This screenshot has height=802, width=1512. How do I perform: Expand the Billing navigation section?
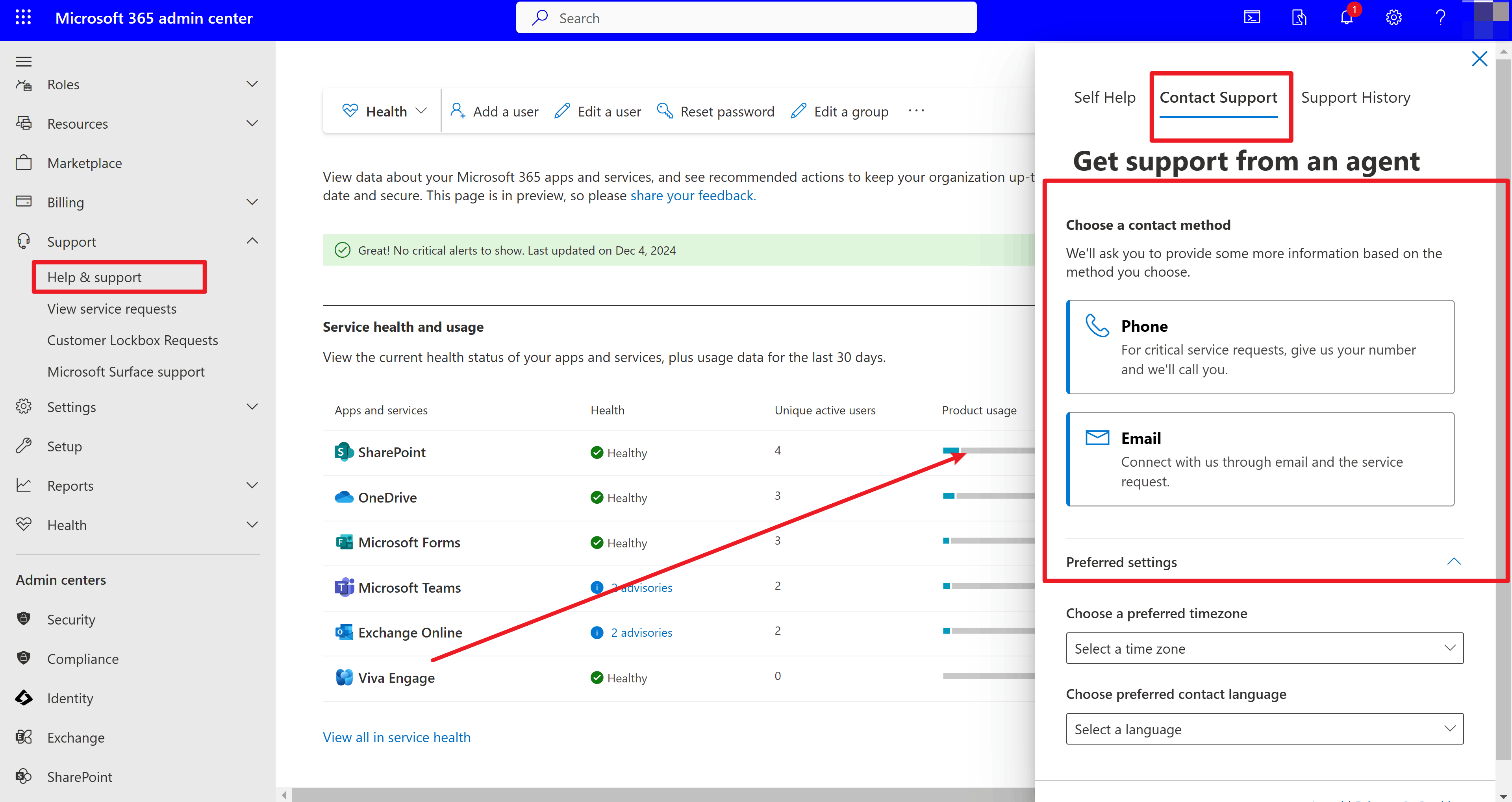coord(252,202)
